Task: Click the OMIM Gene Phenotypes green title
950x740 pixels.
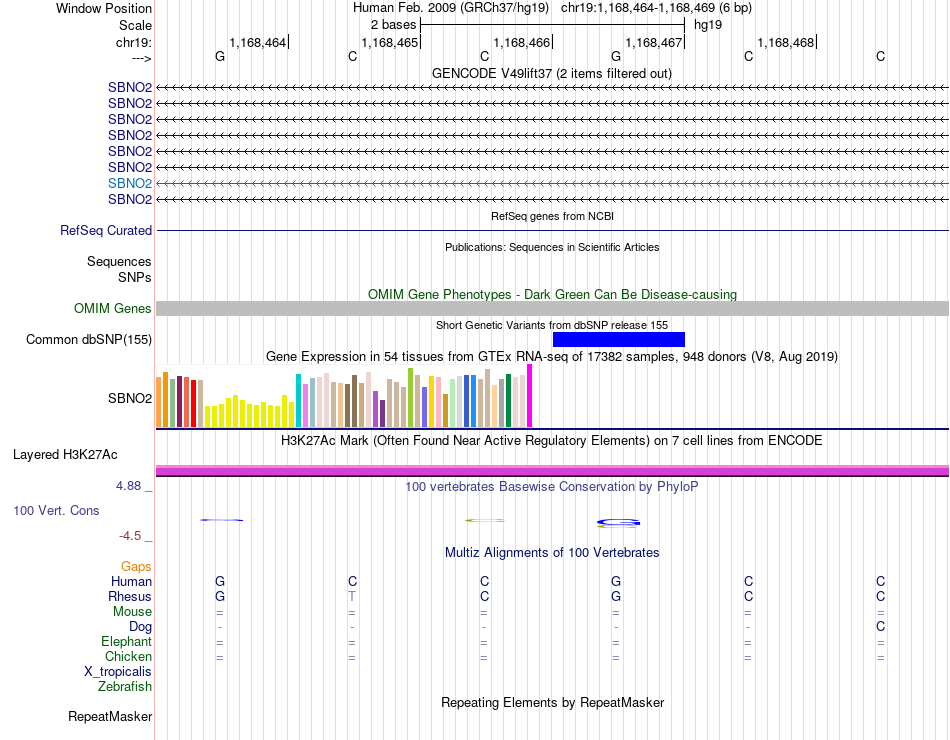Action: coord(552,295)
